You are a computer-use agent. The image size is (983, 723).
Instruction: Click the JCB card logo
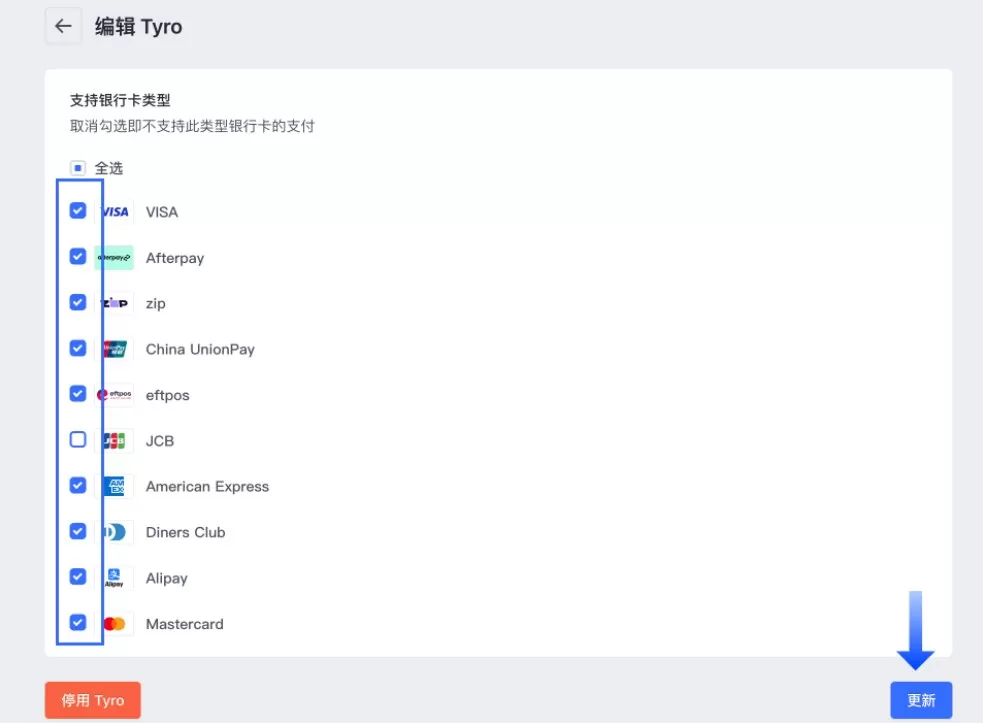tap(114, 440)
